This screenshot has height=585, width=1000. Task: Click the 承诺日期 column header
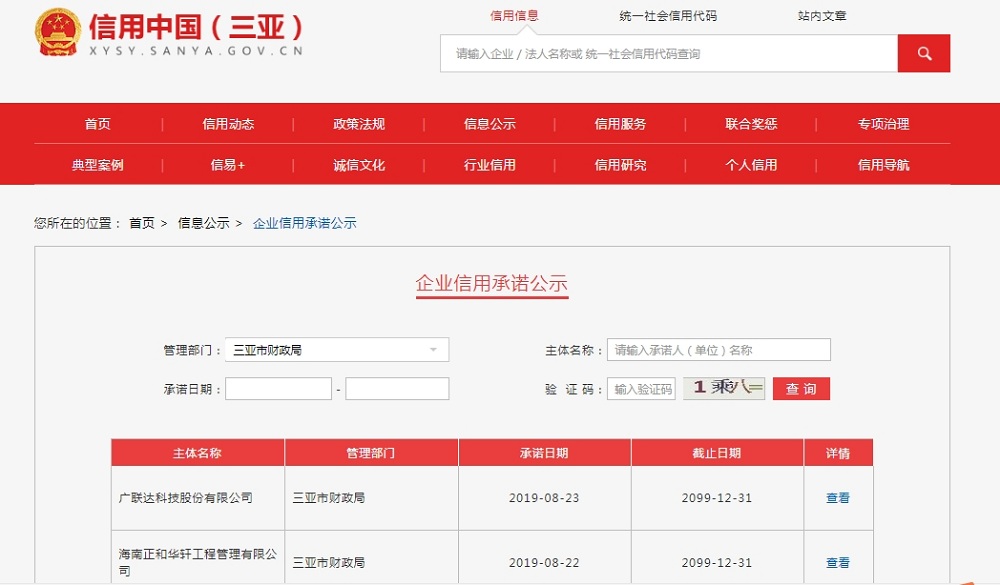(x=544, y=453)
